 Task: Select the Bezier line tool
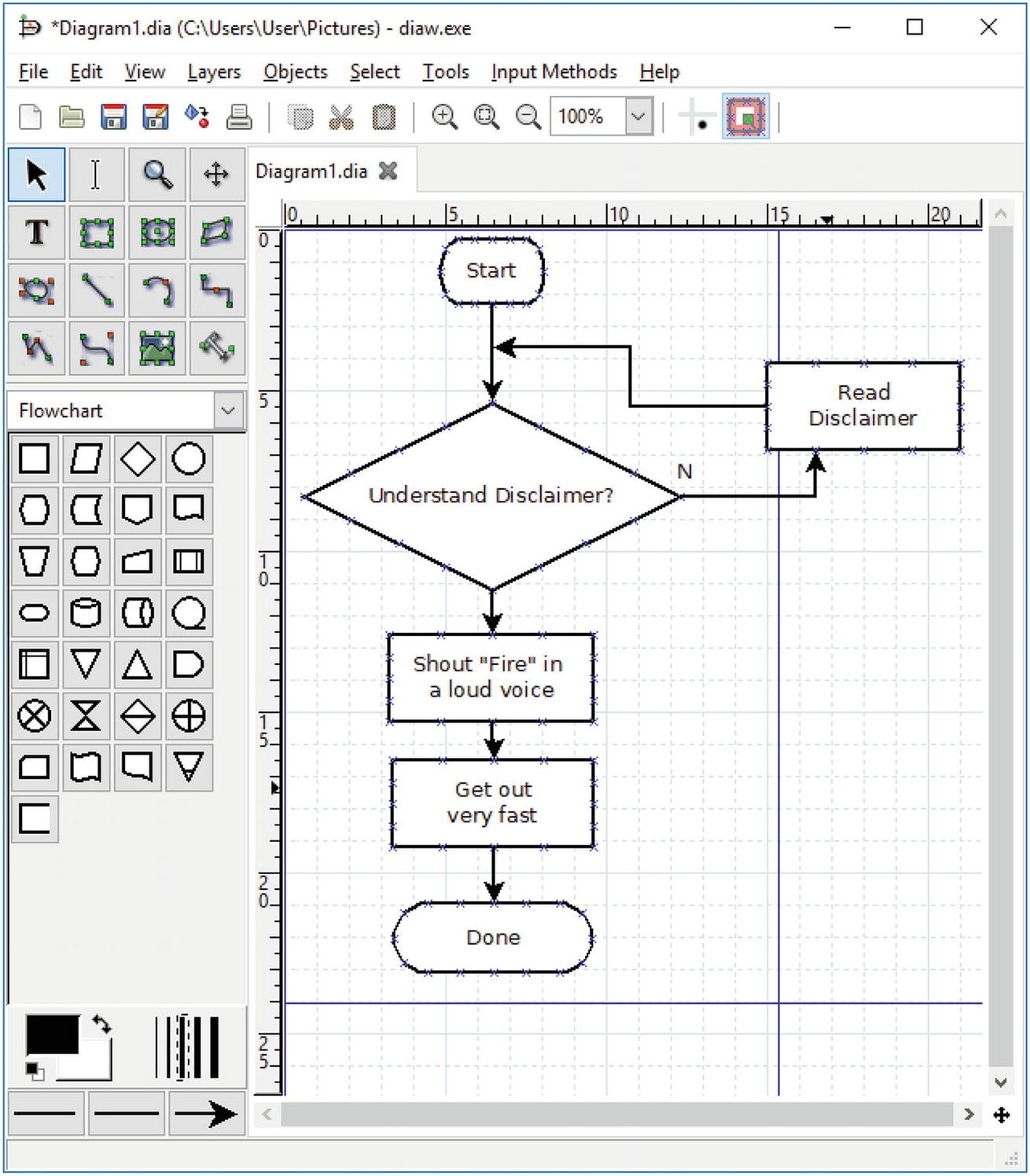coord(96,347)
